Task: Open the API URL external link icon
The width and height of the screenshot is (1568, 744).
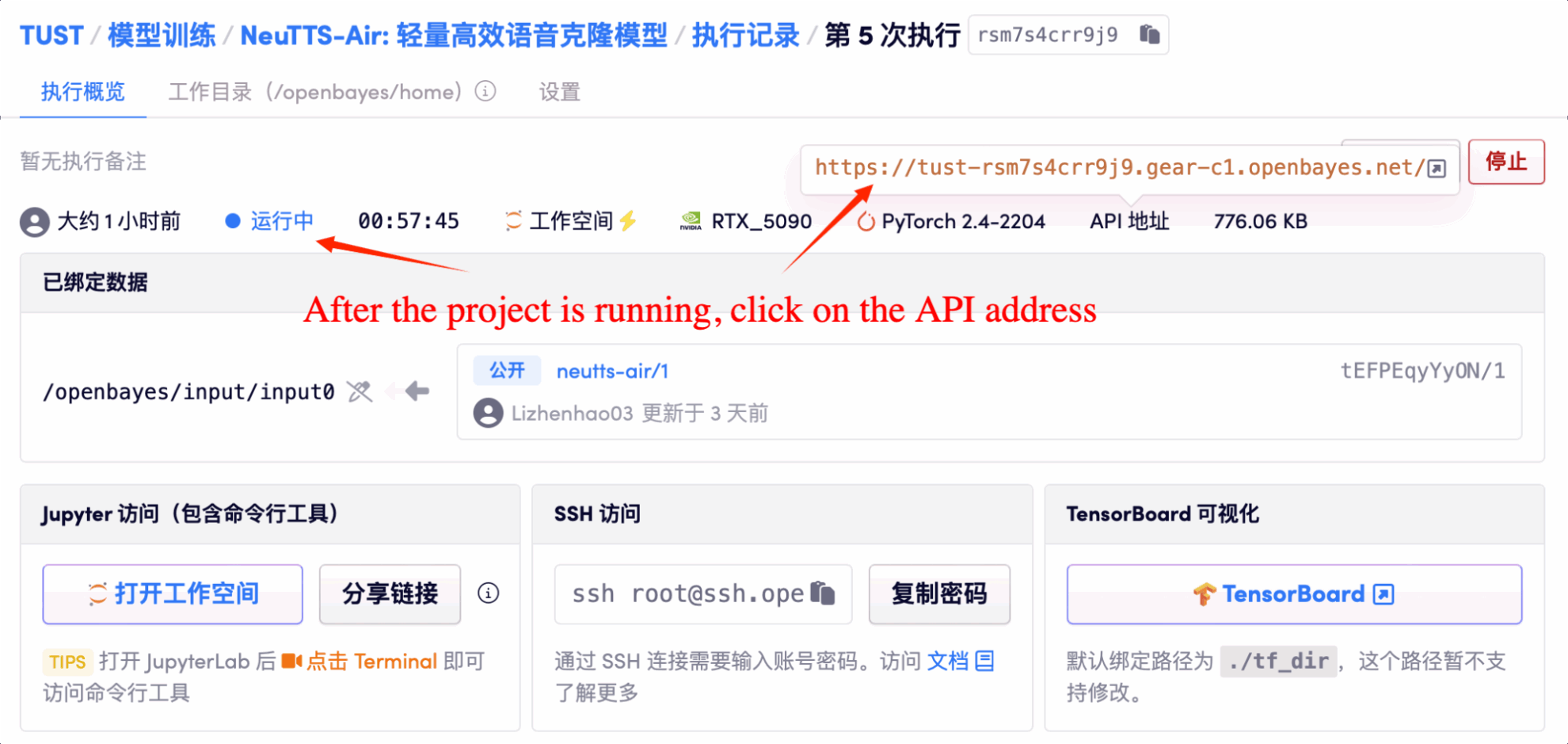Action: [x=1437, y=169]
